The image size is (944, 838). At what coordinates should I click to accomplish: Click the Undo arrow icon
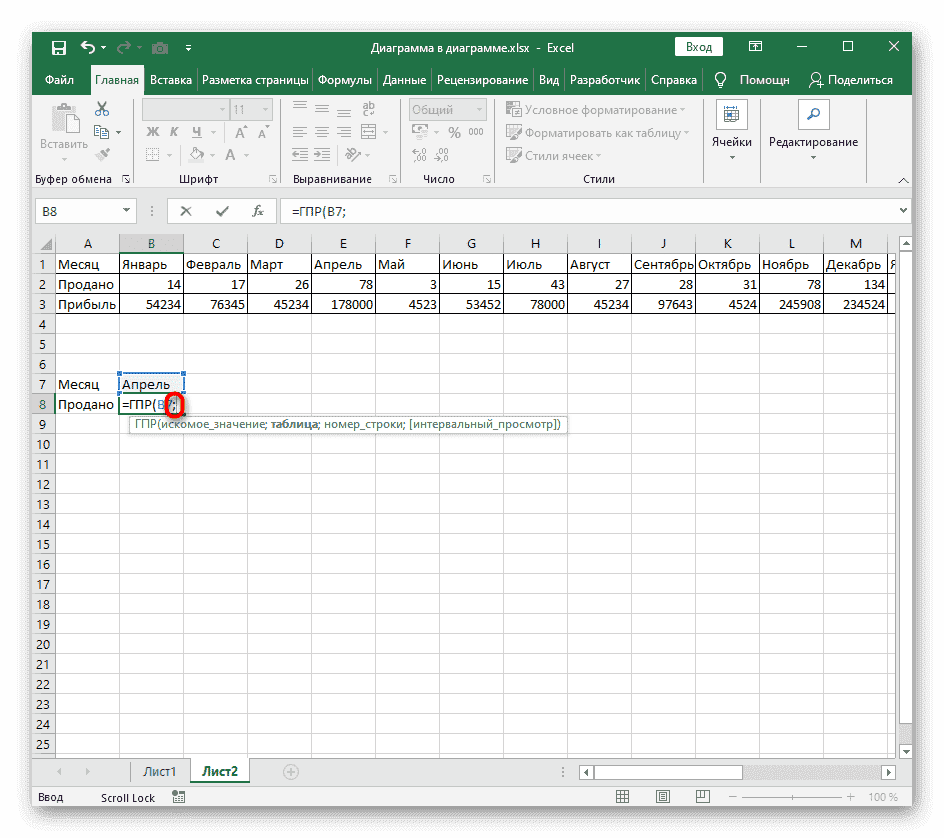click(87, 47)
